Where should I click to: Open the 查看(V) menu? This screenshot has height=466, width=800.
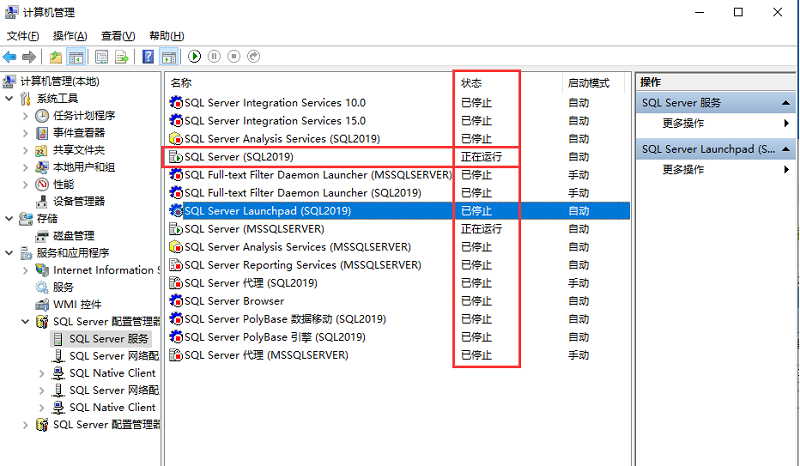[x=118, y=36]
